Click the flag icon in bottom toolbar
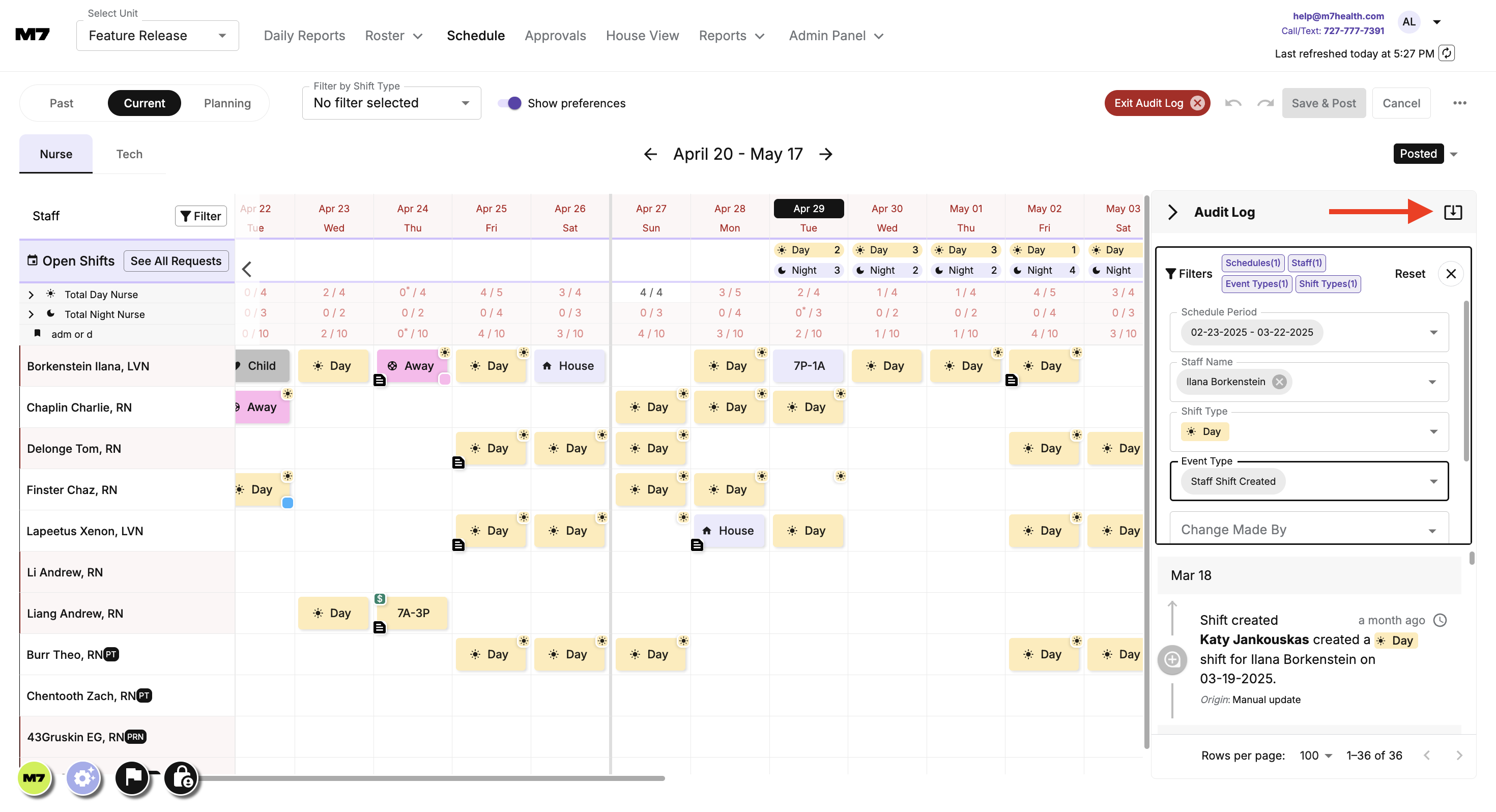The height and width of the screenshot is (812, 1496). [132, 777]
